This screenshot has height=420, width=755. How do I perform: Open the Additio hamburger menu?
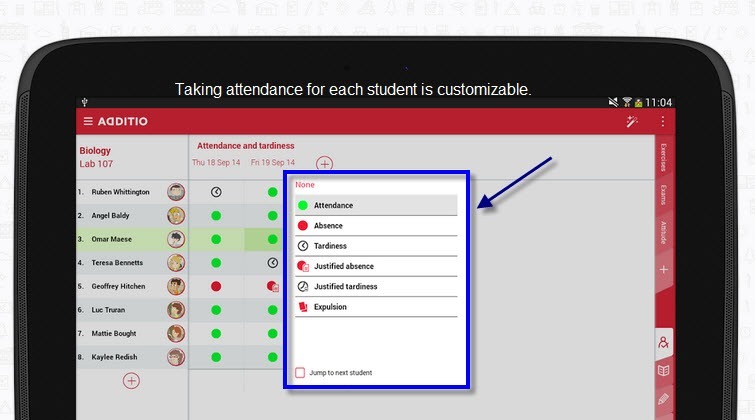point(88,121)
